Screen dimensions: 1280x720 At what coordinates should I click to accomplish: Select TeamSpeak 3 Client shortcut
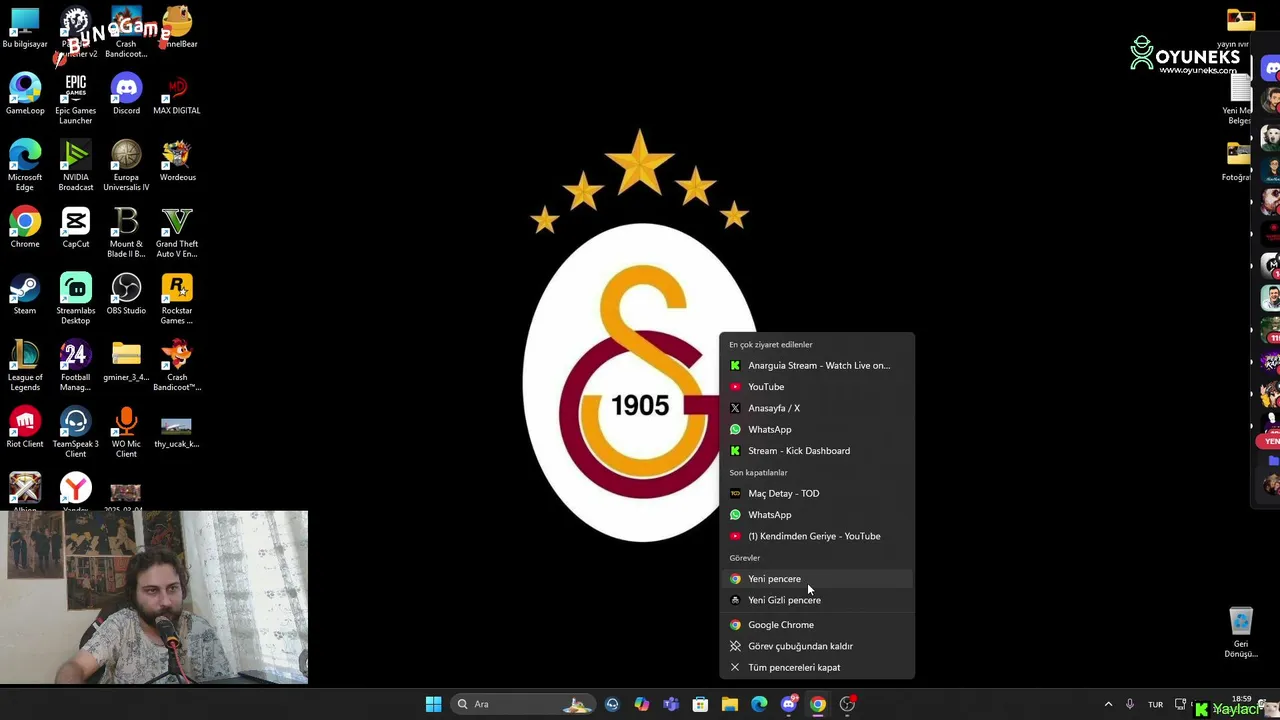(x=76, y=432)
